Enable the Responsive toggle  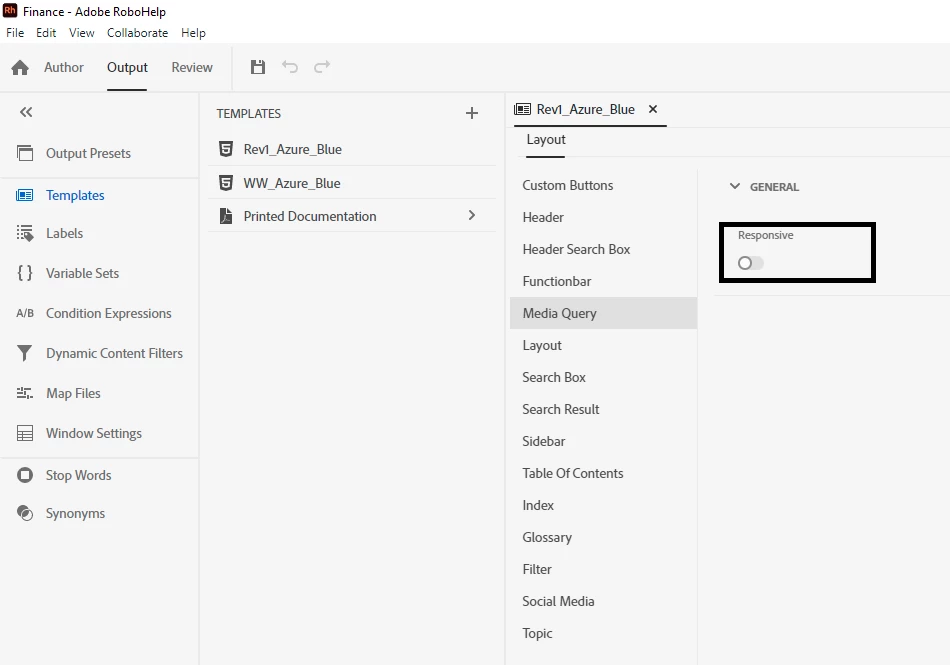(751, 263)
